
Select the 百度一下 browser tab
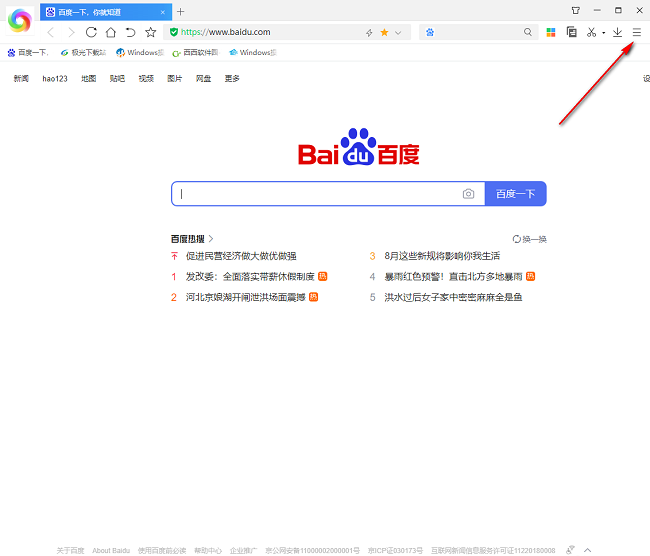point(106,12)
